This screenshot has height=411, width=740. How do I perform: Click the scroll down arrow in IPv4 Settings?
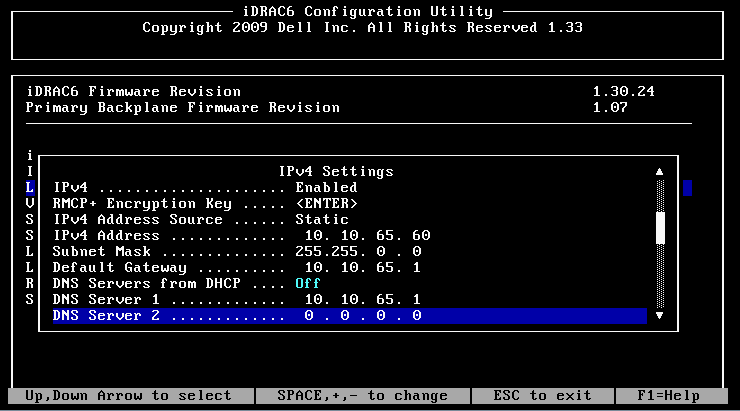pyautogui.click(x=660, y=315)
